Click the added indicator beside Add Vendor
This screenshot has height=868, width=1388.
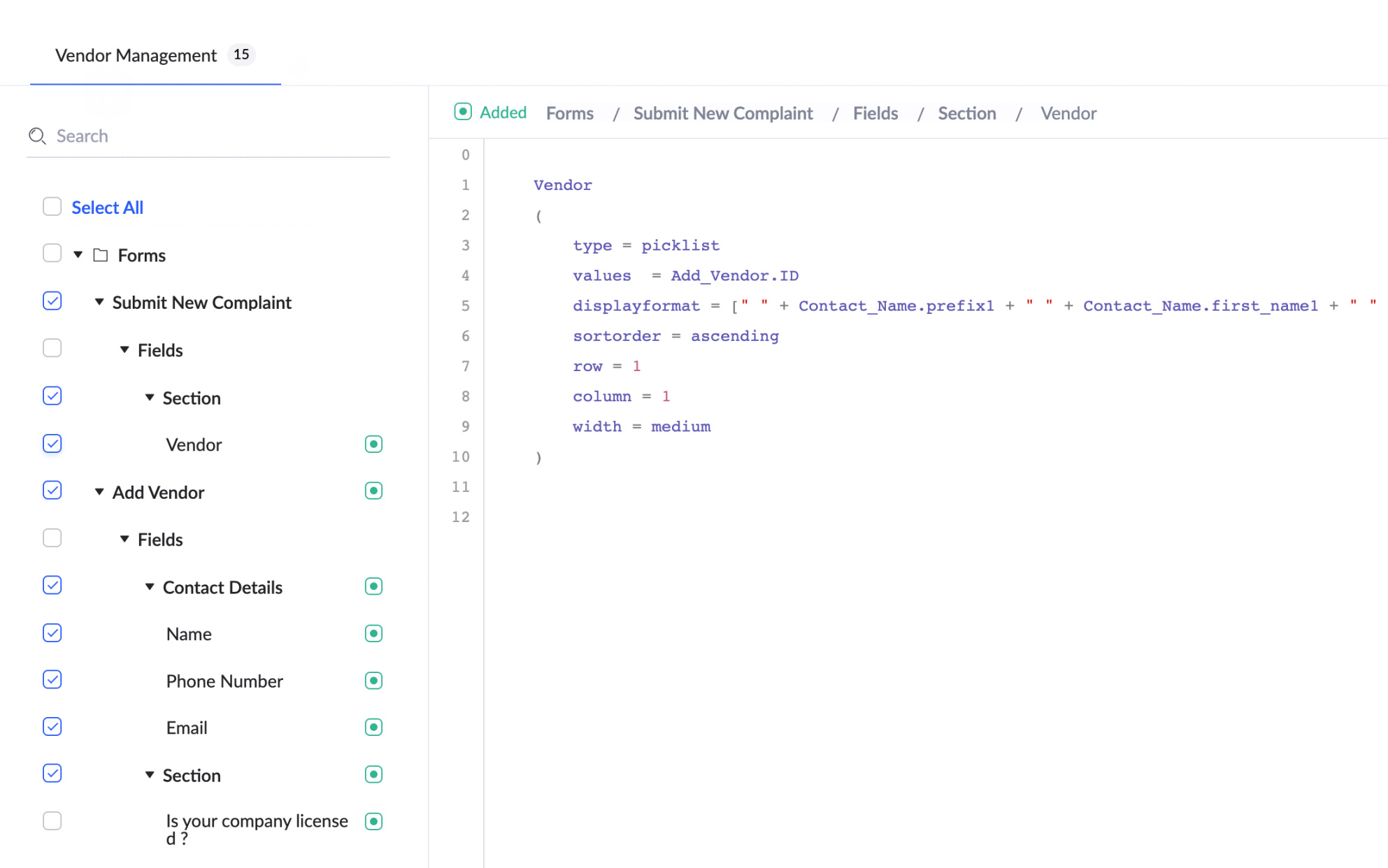point(373,491)
